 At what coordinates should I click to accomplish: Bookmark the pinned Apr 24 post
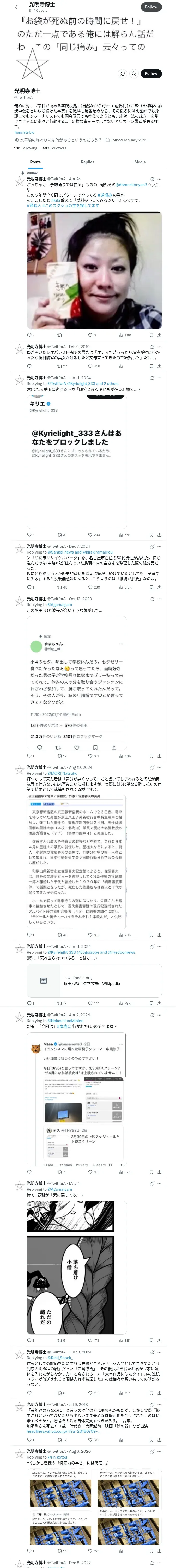click(x=151, y=335)
